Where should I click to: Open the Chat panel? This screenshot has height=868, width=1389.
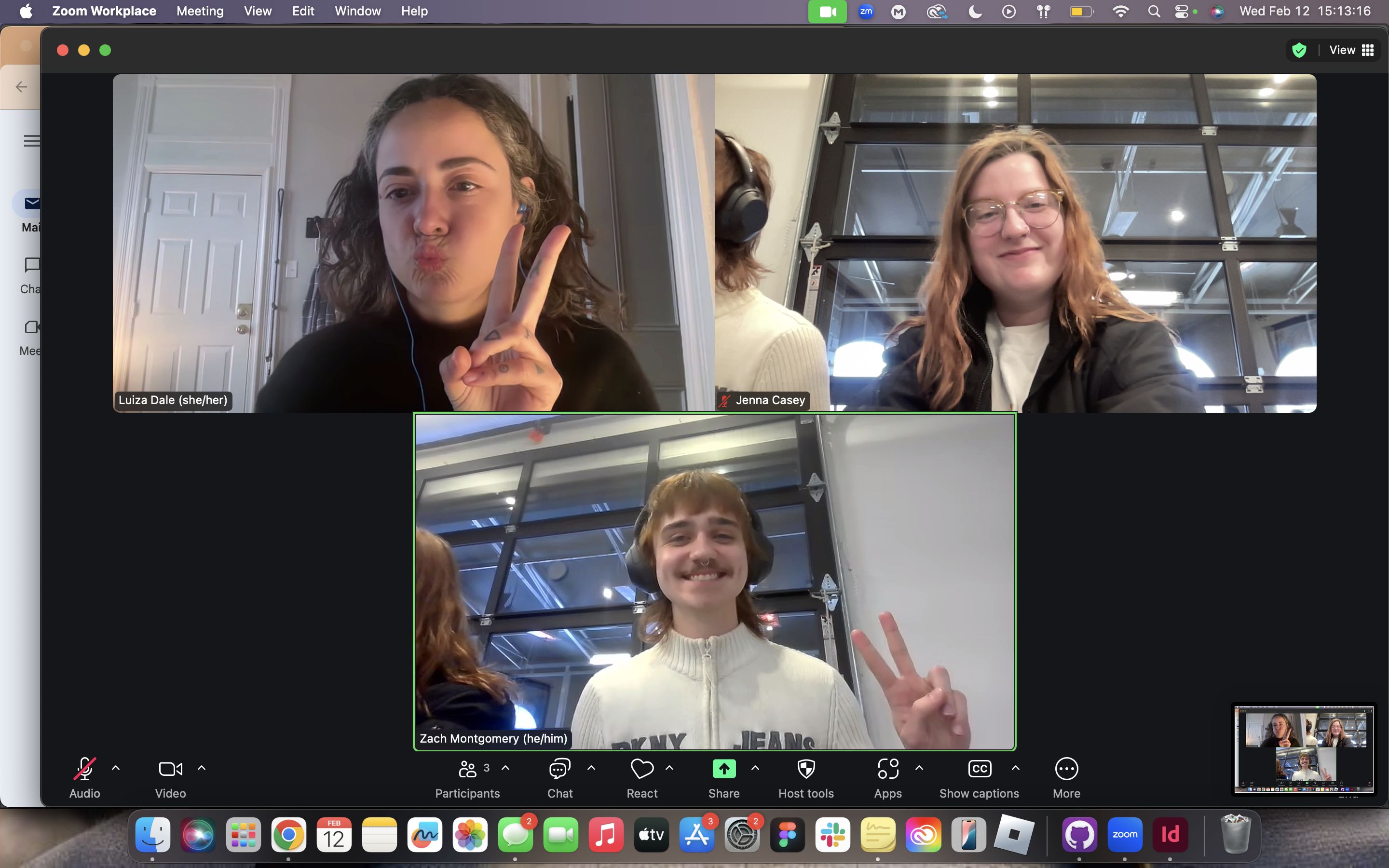pyautogui.click(x=559, y=769)
